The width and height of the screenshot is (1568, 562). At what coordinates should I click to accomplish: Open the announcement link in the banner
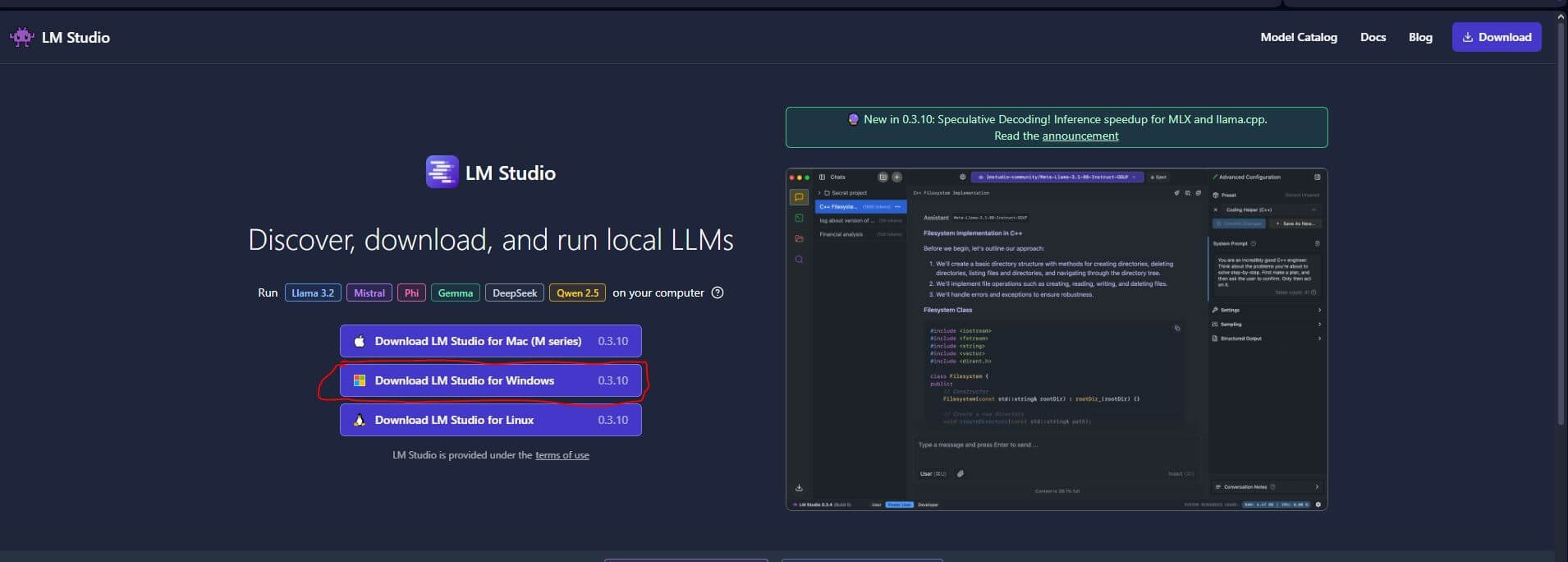(1080, 136)
